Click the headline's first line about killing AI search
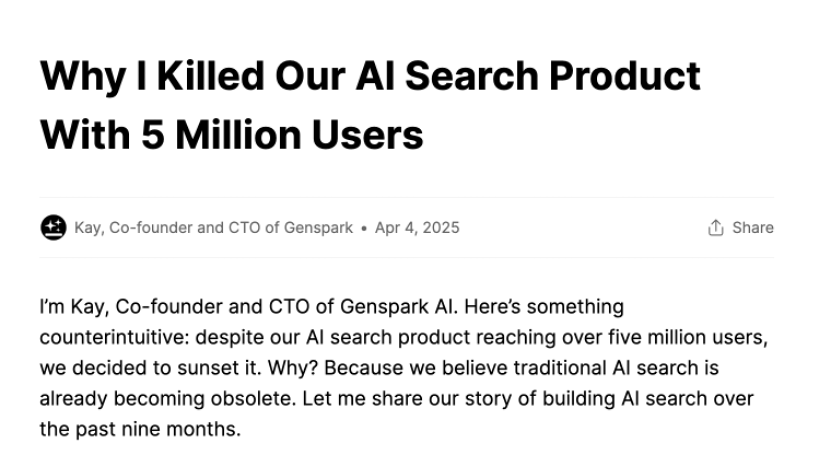Image resolution: width=832 pixels, height=456 pixels. click(370, 77)
